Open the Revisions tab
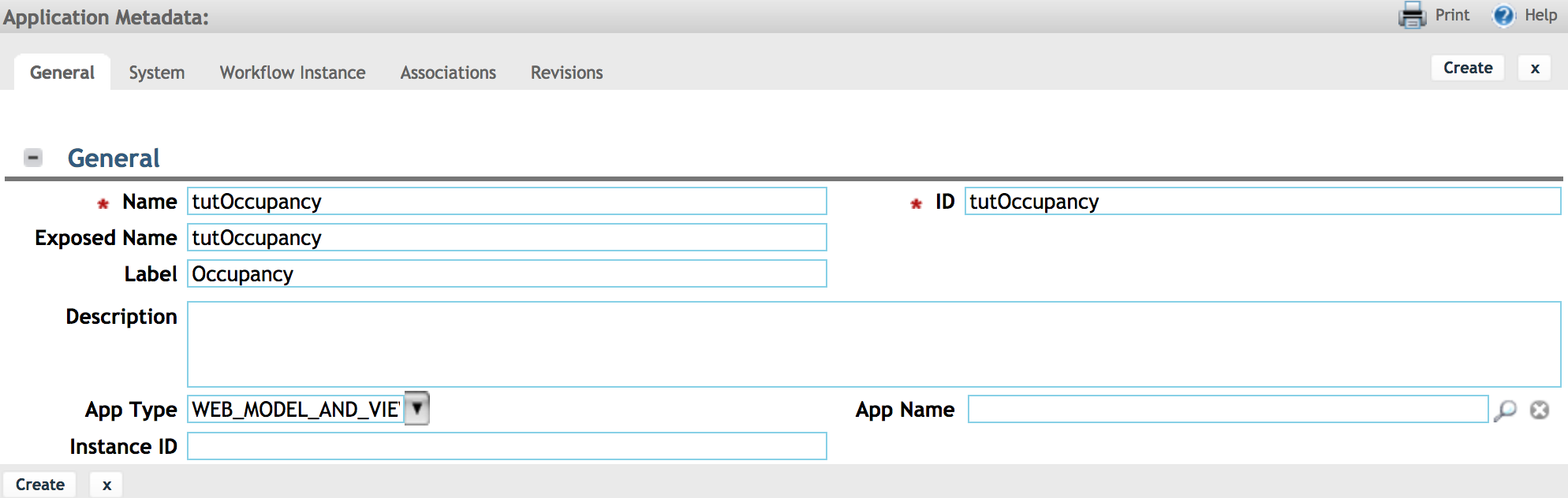 (566, 72)
